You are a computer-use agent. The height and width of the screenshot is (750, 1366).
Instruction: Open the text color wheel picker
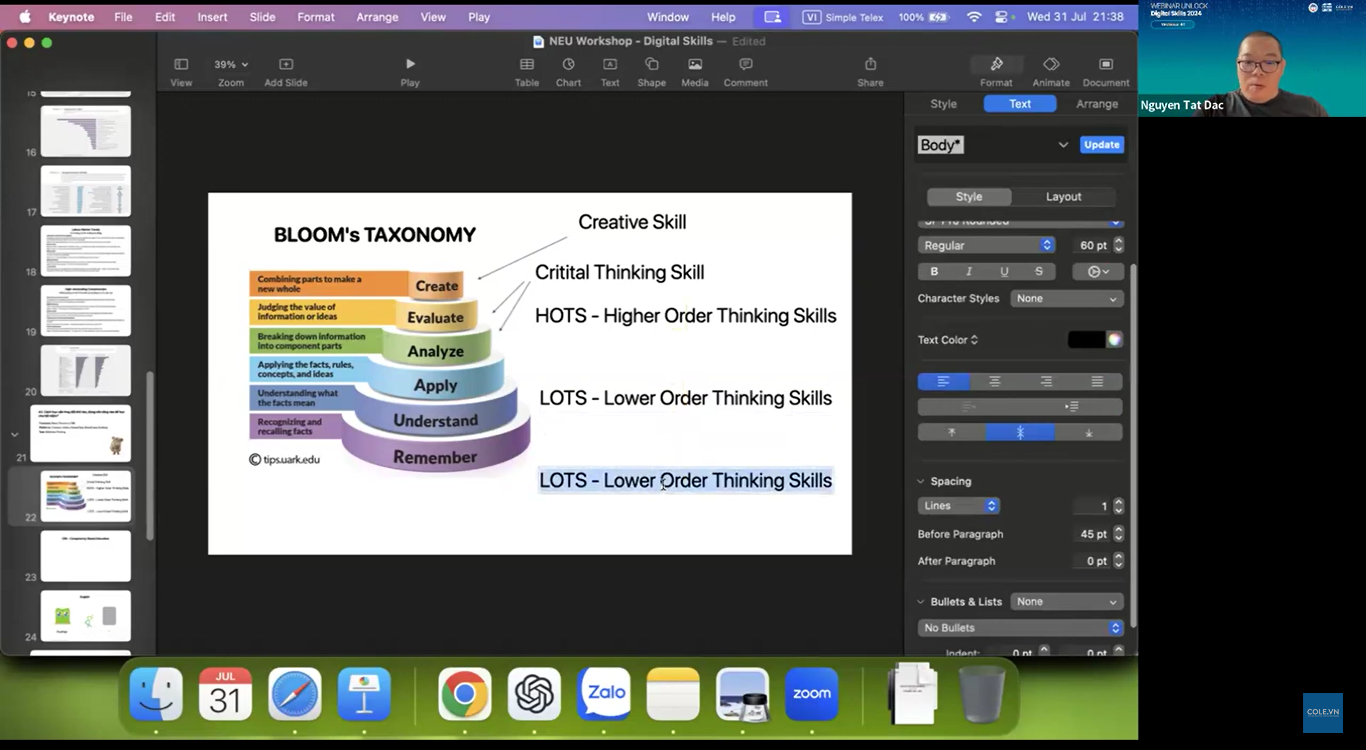pos(1114,340)
